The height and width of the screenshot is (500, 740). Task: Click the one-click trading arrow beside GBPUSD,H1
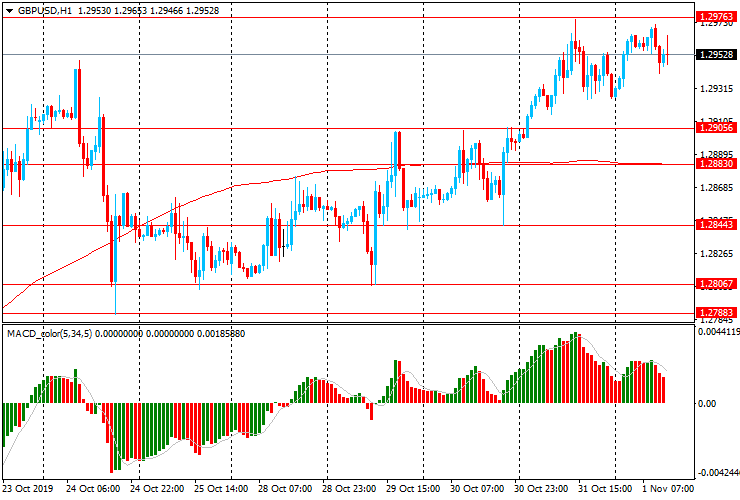click(x=9, y=9)
